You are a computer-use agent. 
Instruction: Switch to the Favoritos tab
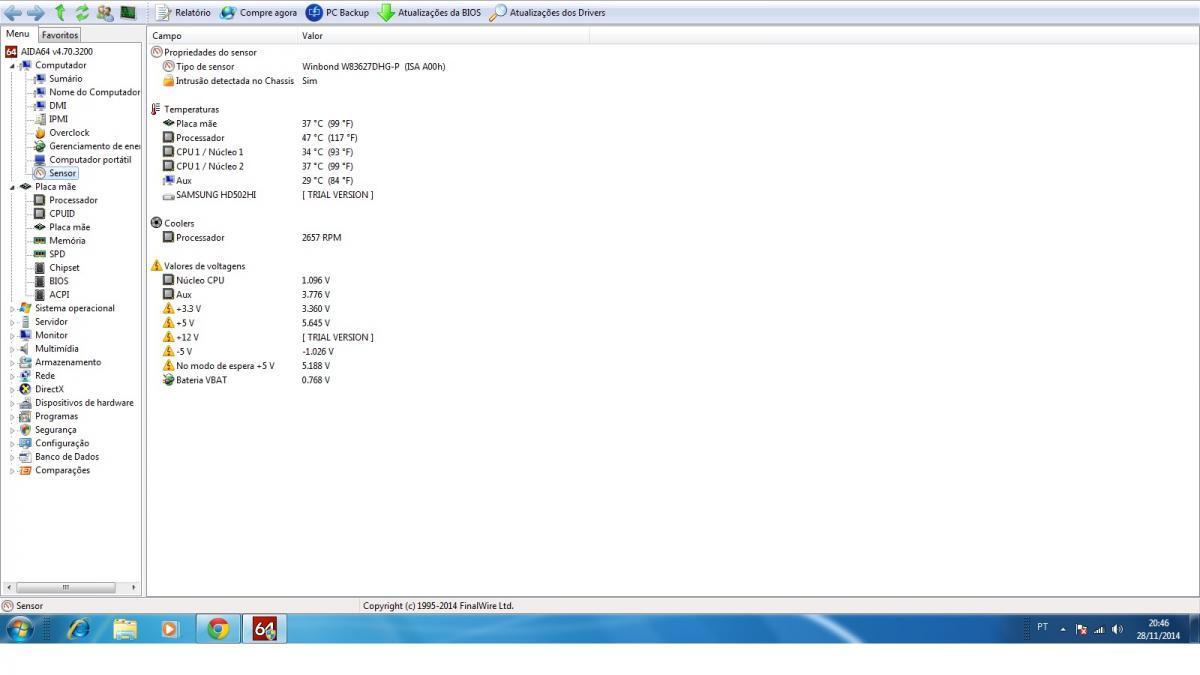59,35
